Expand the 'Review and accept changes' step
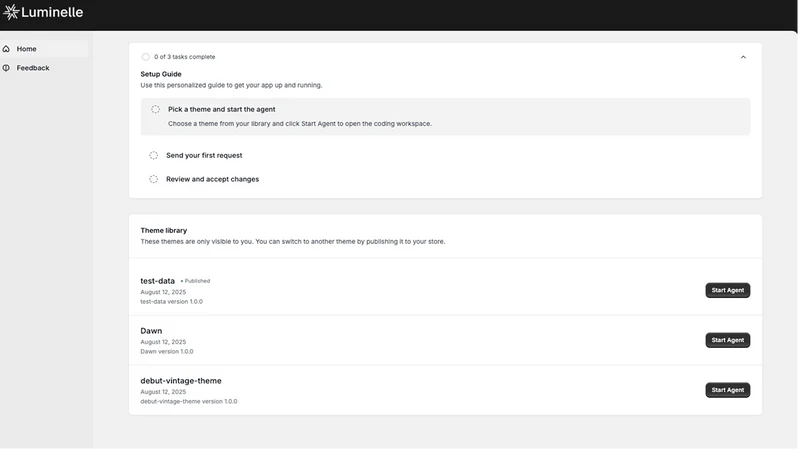 (212, 180)
